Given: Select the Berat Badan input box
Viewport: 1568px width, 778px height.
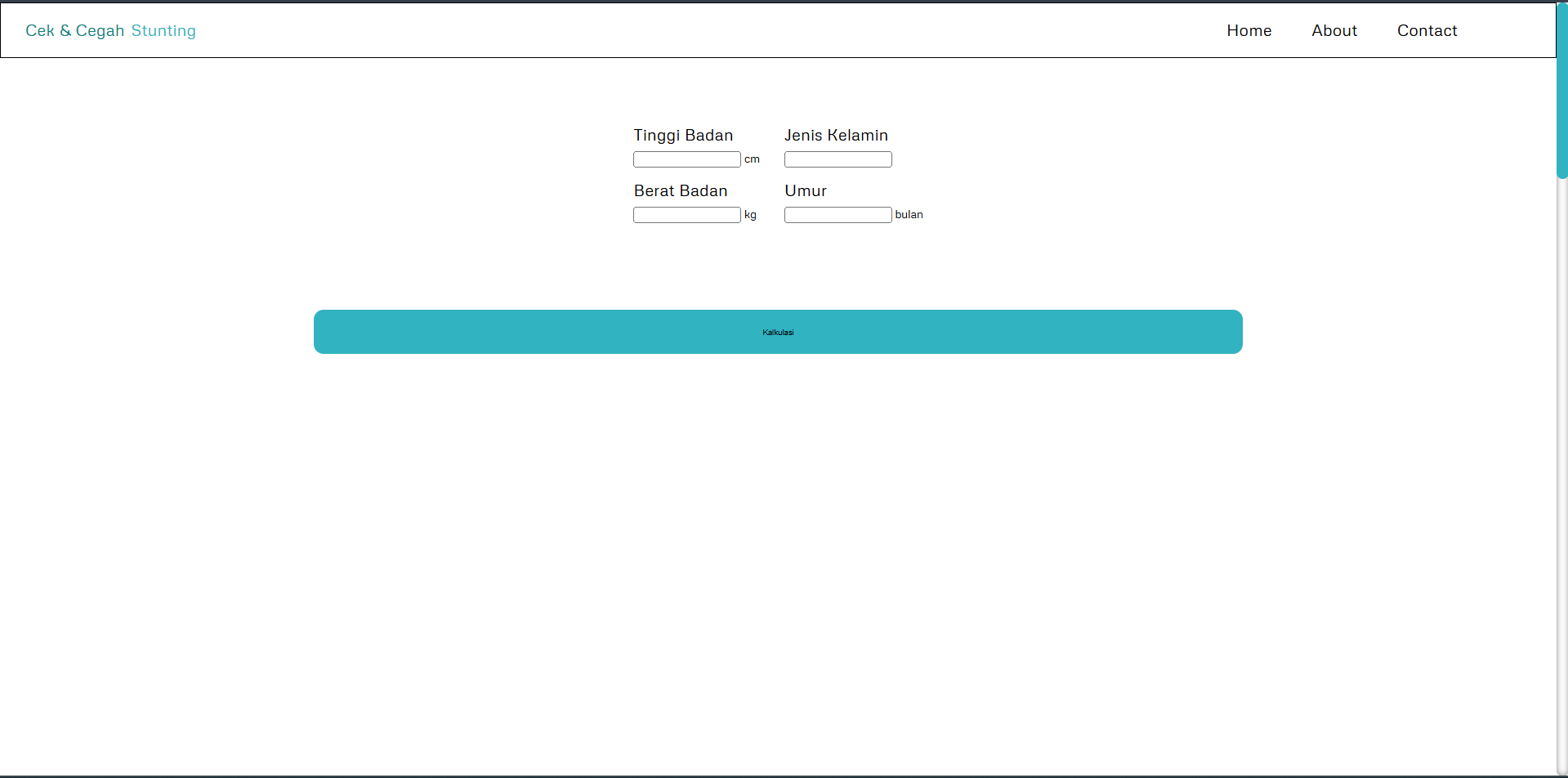Looking at the screenshot, I should 686,215.
